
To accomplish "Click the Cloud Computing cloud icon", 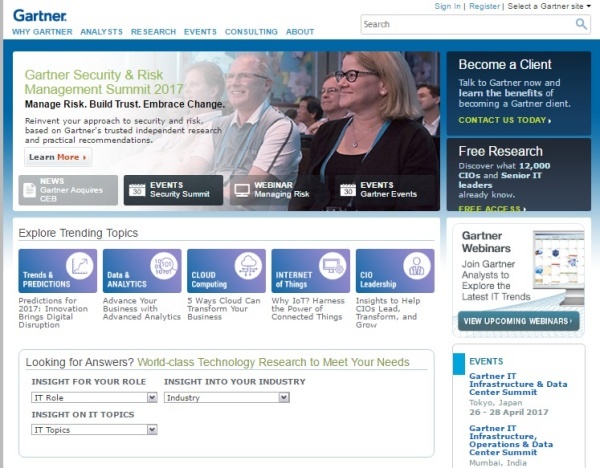I will point(248,266).
